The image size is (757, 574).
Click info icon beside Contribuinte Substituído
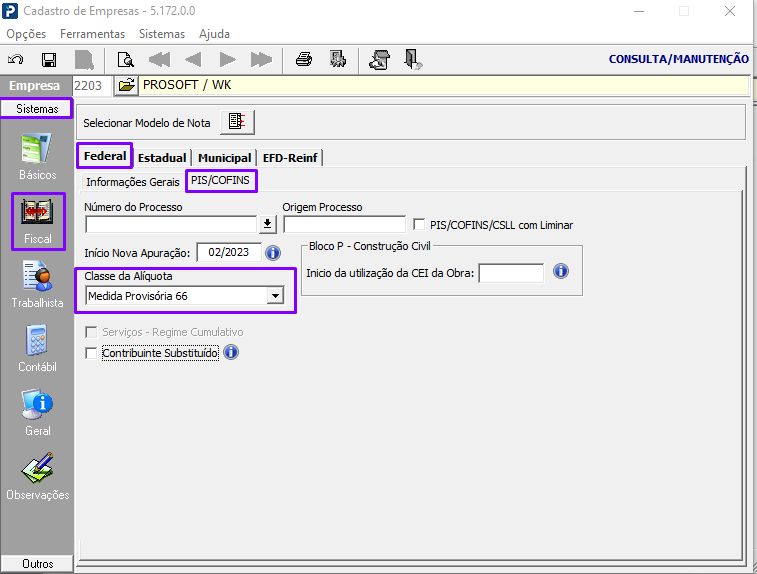[x=231, y=352]
